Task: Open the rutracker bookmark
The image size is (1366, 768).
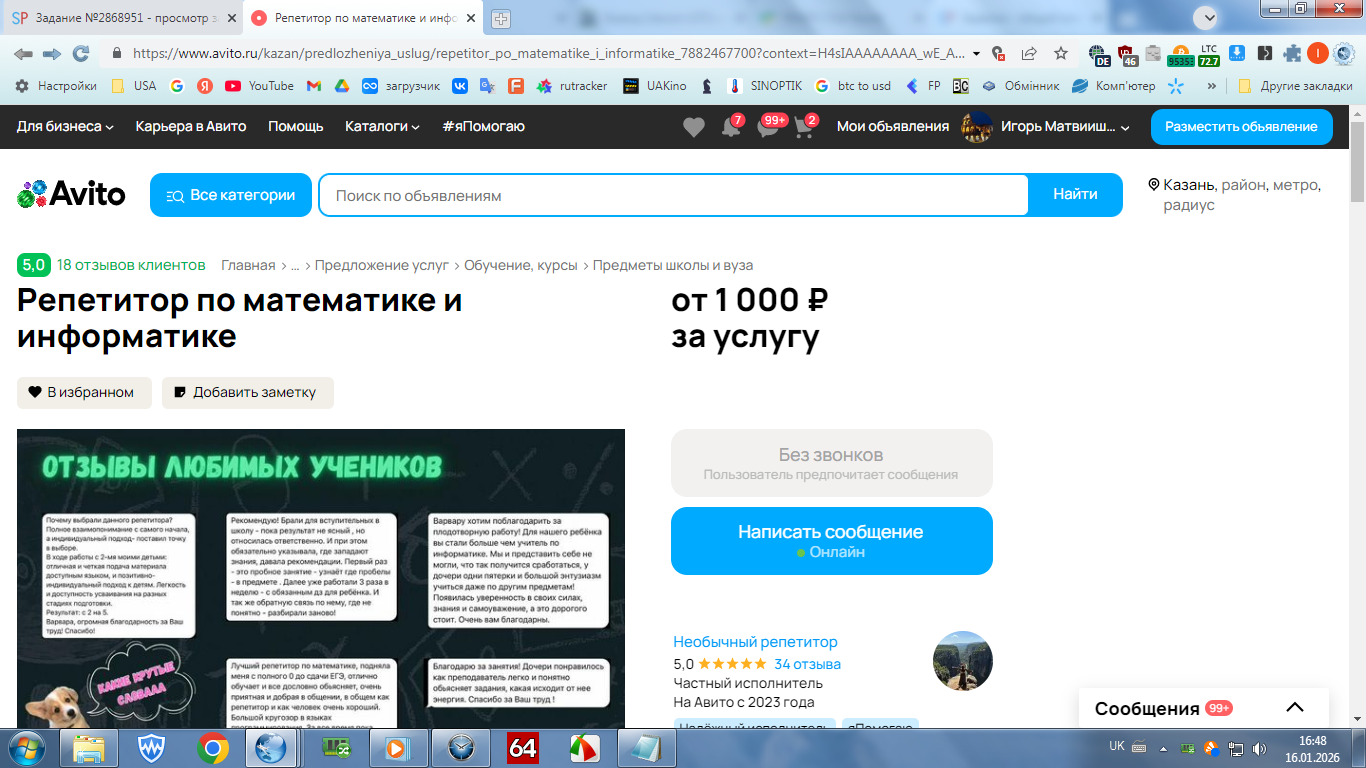Action: click(571, 86)
